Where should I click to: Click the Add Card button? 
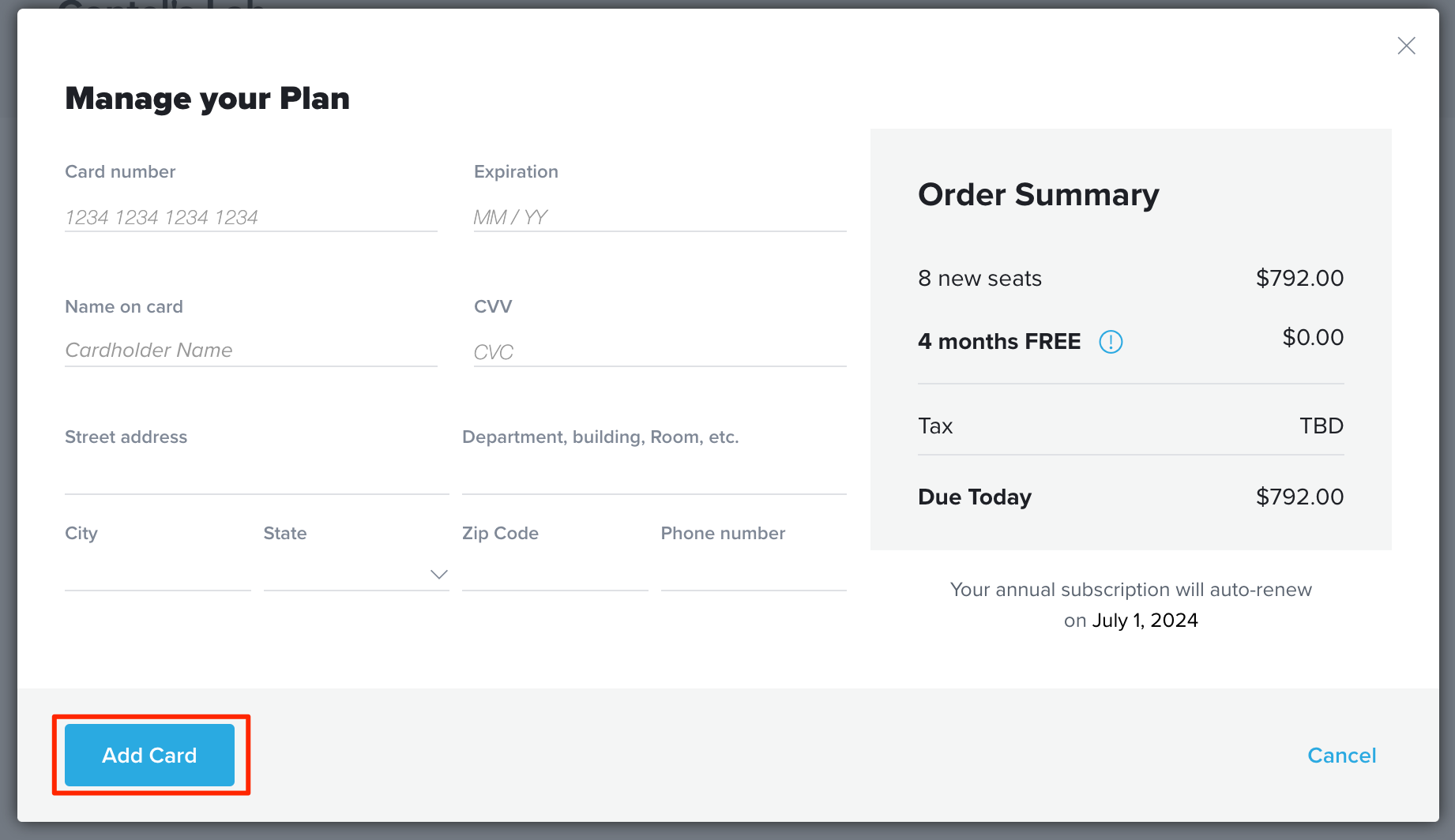coord(149,755)
